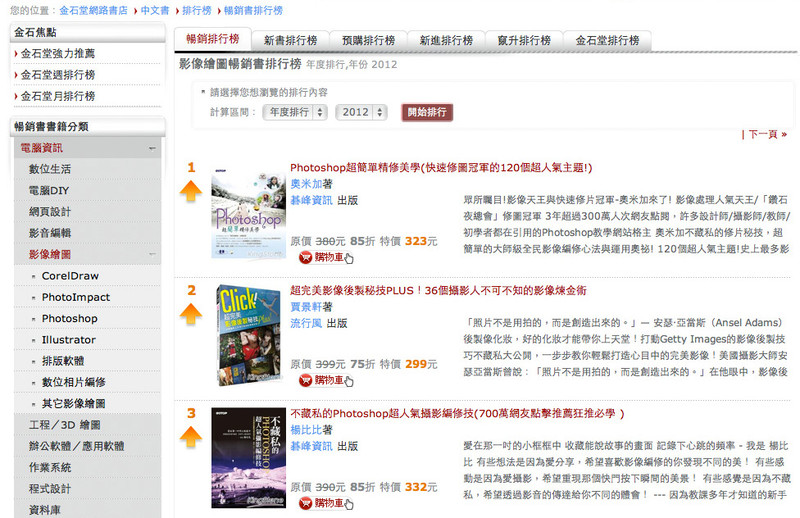Screen dimensions: 800x518
Task: Click the orange up arrow for rank 1
Action: [191, 191]
